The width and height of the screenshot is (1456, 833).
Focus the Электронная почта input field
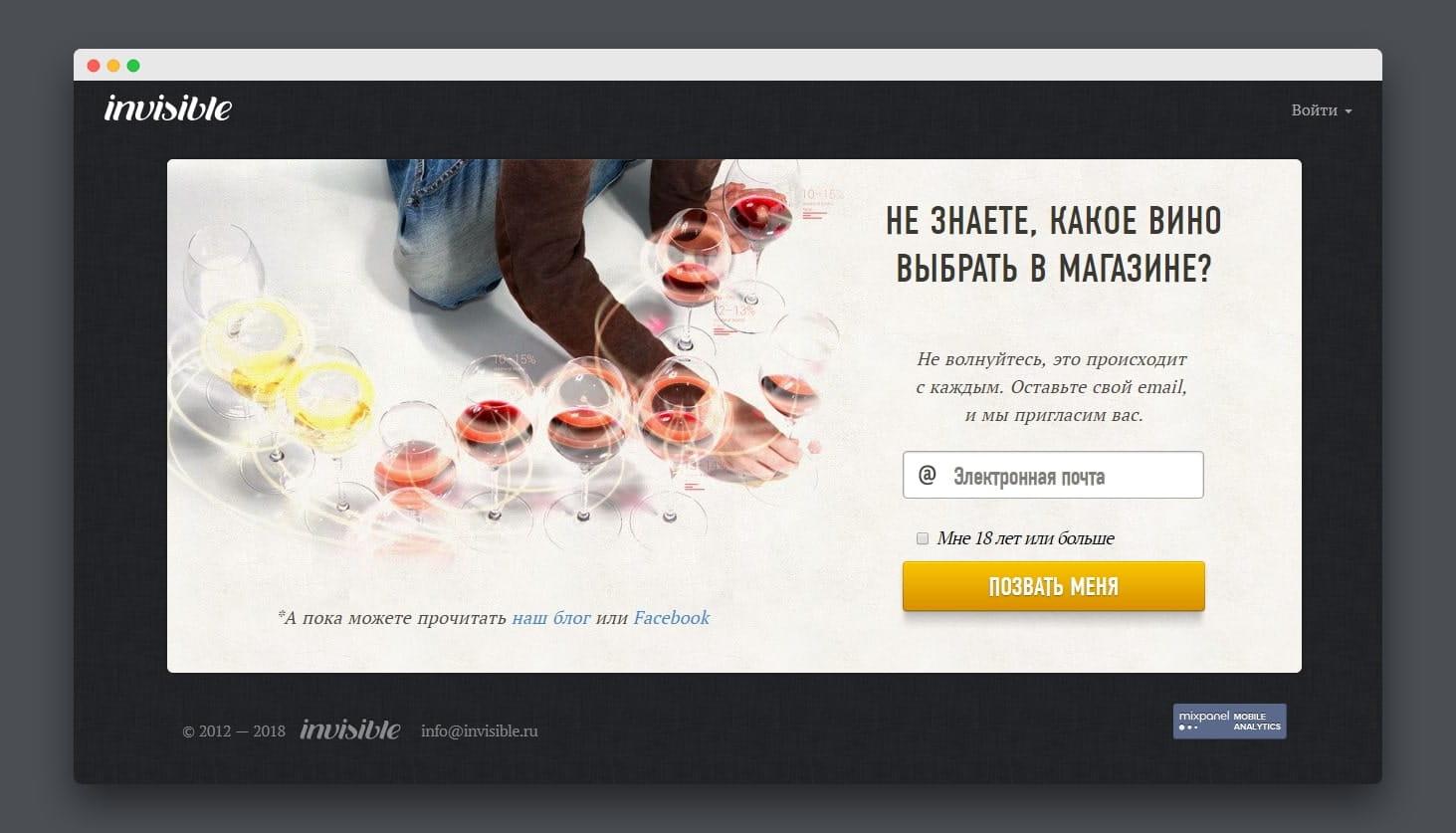pos(1053,475)
